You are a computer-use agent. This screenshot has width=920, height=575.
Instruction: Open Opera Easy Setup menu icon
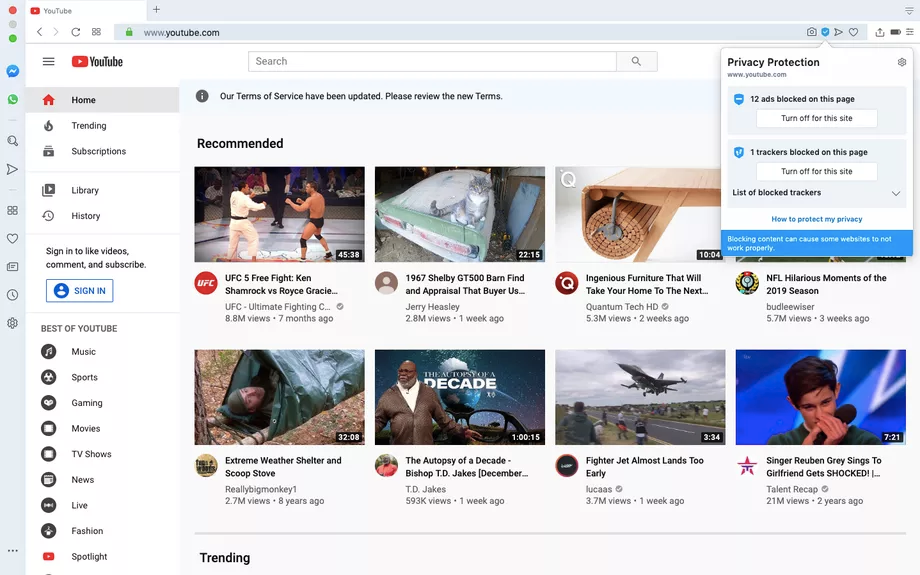coord(909,32)
